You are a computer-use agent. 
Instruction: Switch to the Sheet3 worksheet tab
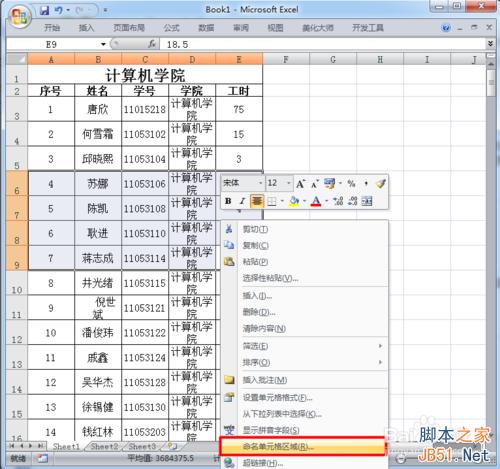[x=142, y=446]
